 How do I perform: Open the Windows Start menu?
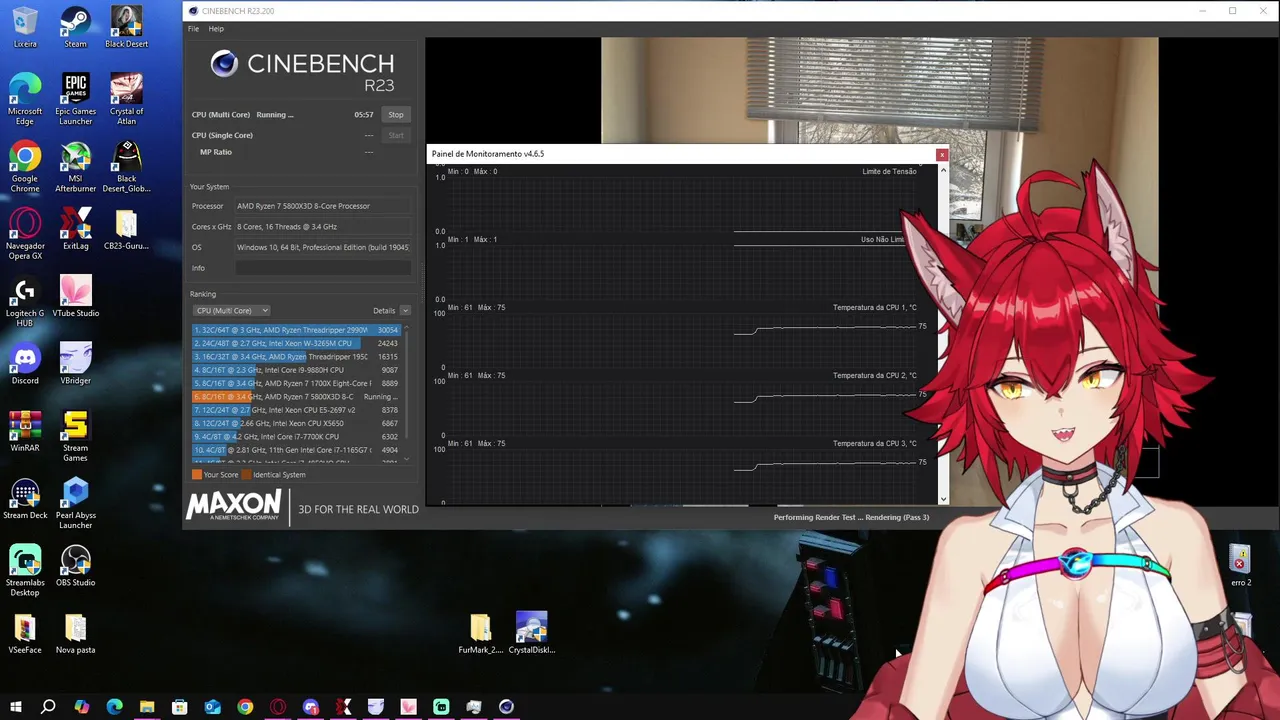click(15, 707)
